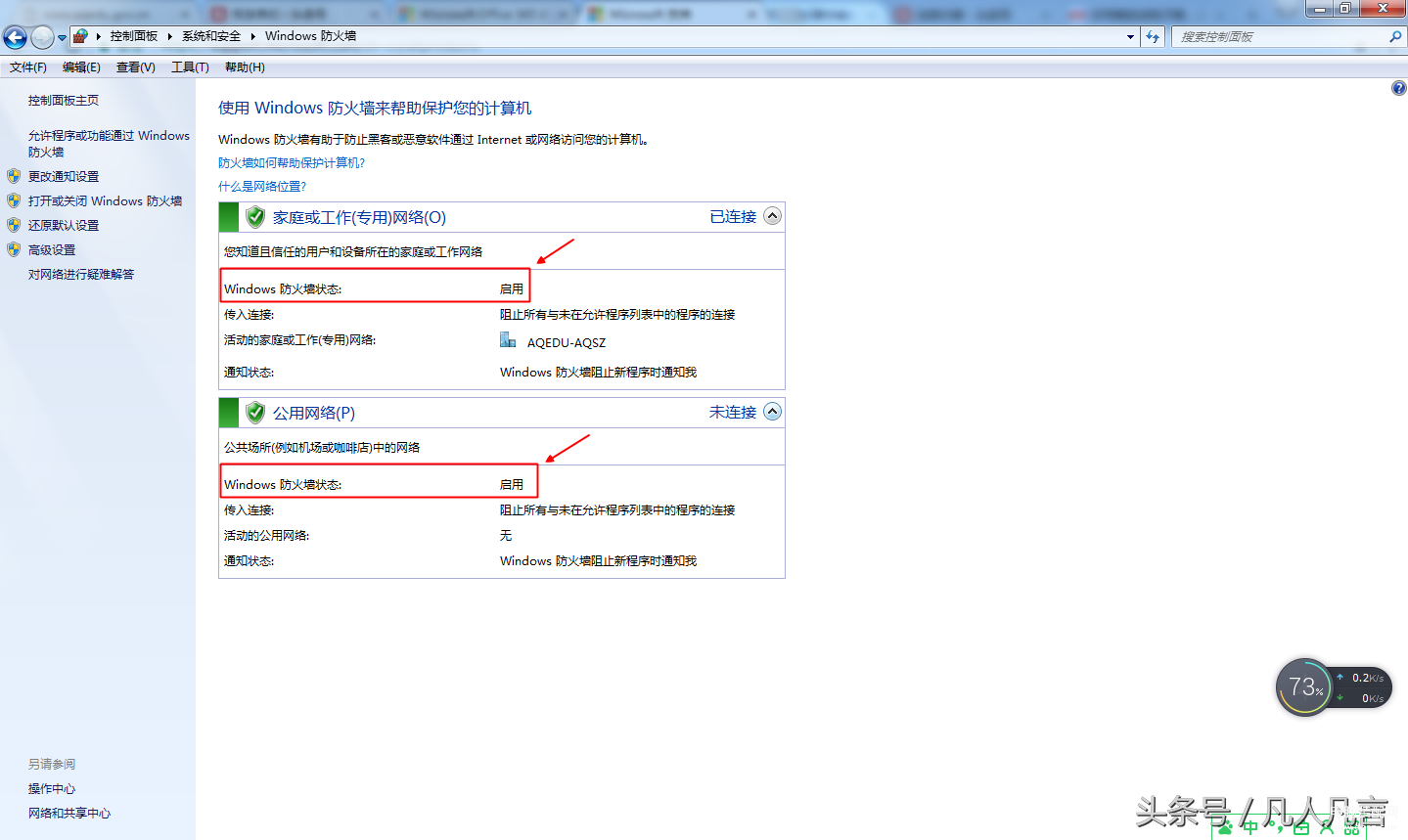Click shield icon beside 更改通知设置

14,176
